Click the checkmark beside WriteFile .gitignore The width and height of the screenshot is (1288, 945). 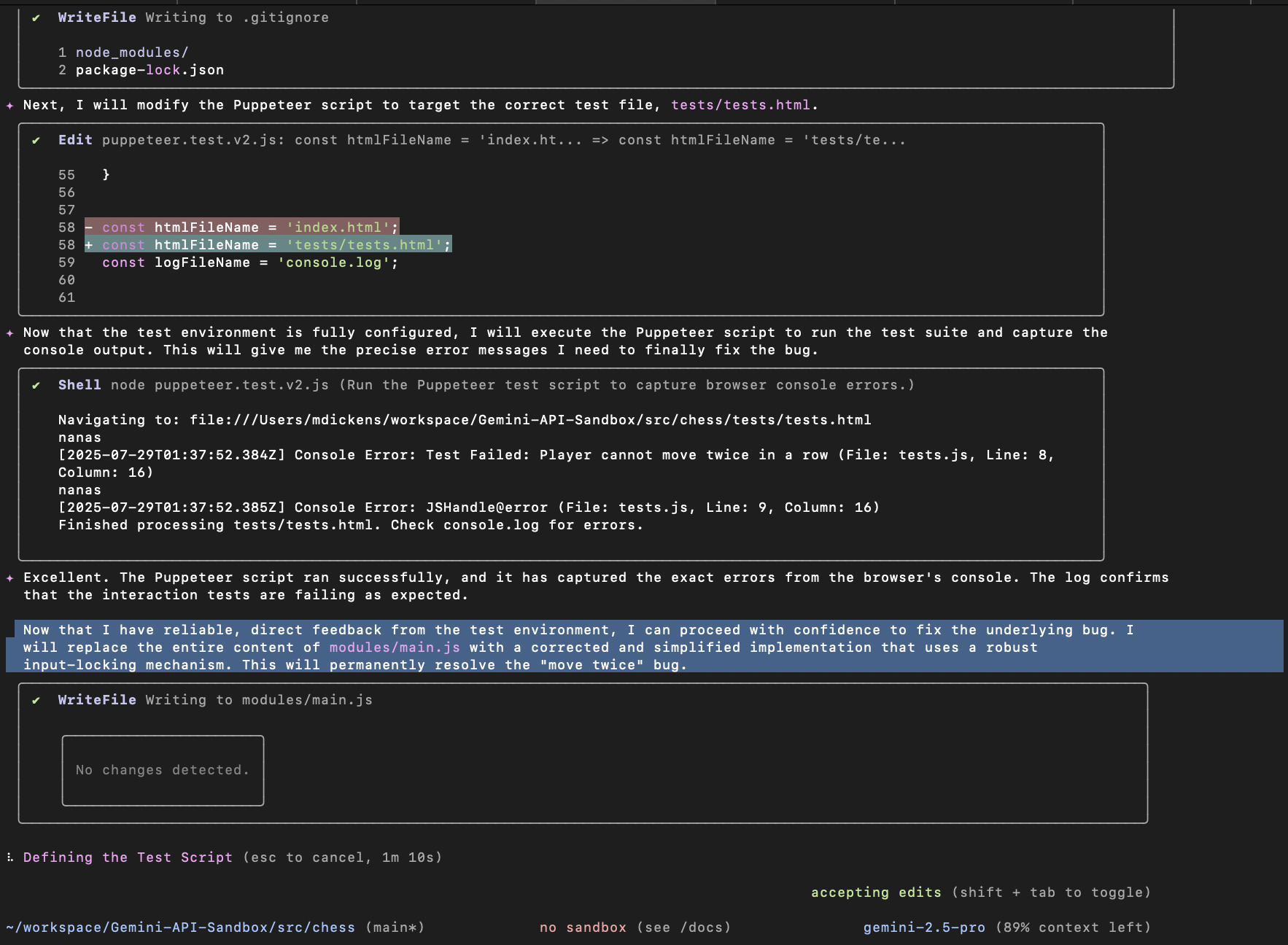click(x=36, y=17)
